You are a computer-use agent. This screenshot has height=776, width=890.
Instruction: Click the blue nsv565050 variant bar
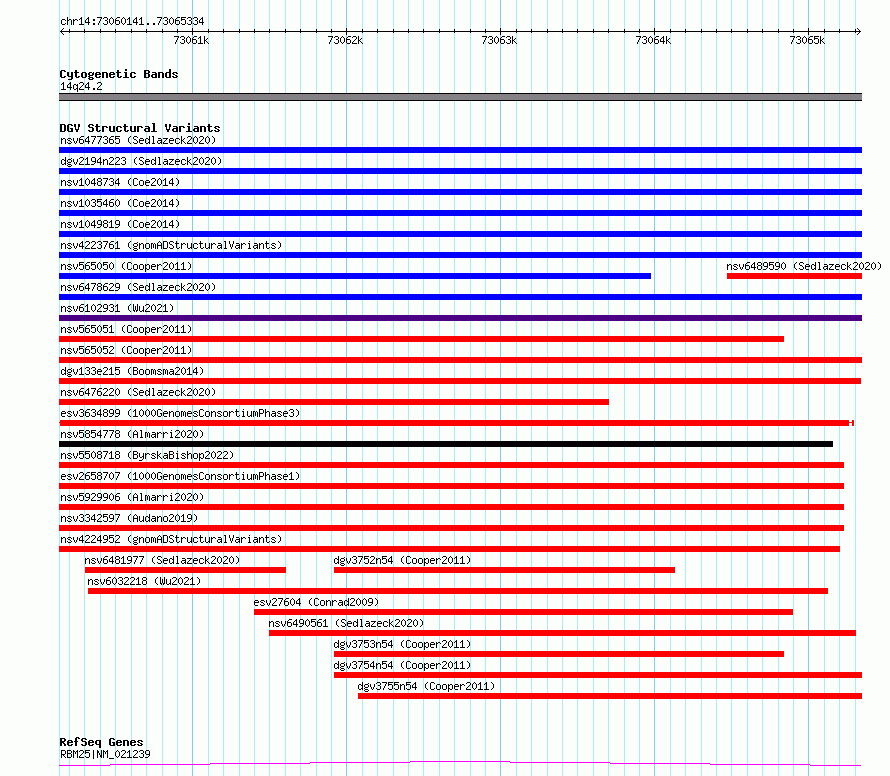355,276
